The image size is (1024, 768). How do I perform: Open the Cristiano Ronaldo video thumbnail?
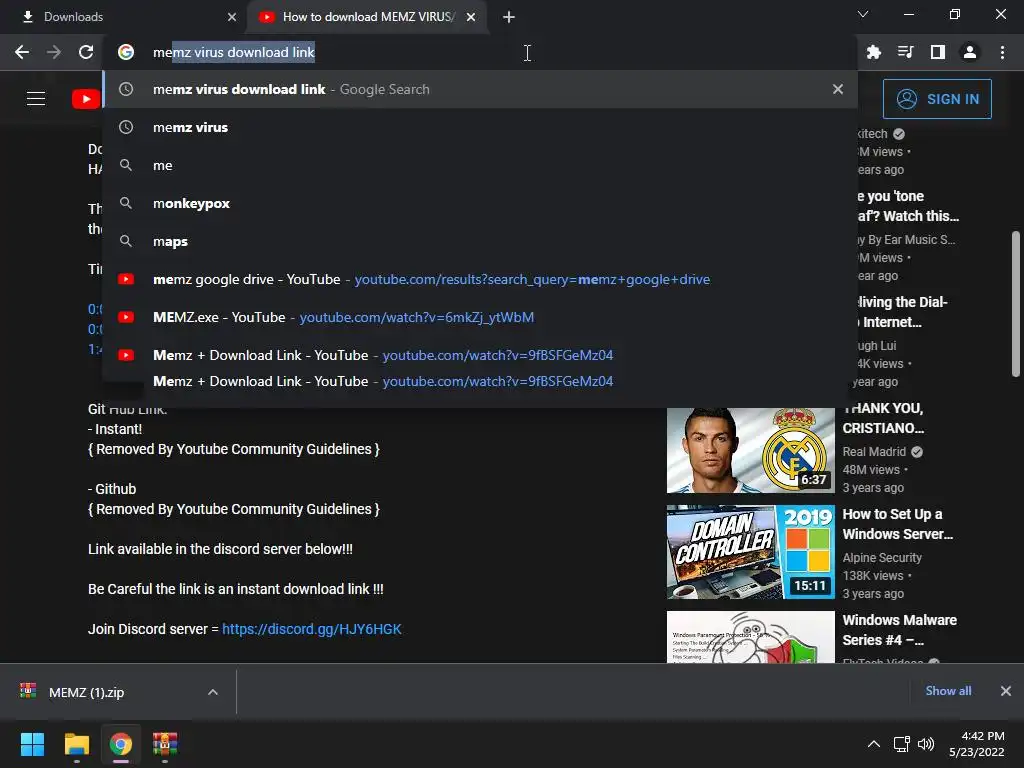tap(750, 451)
